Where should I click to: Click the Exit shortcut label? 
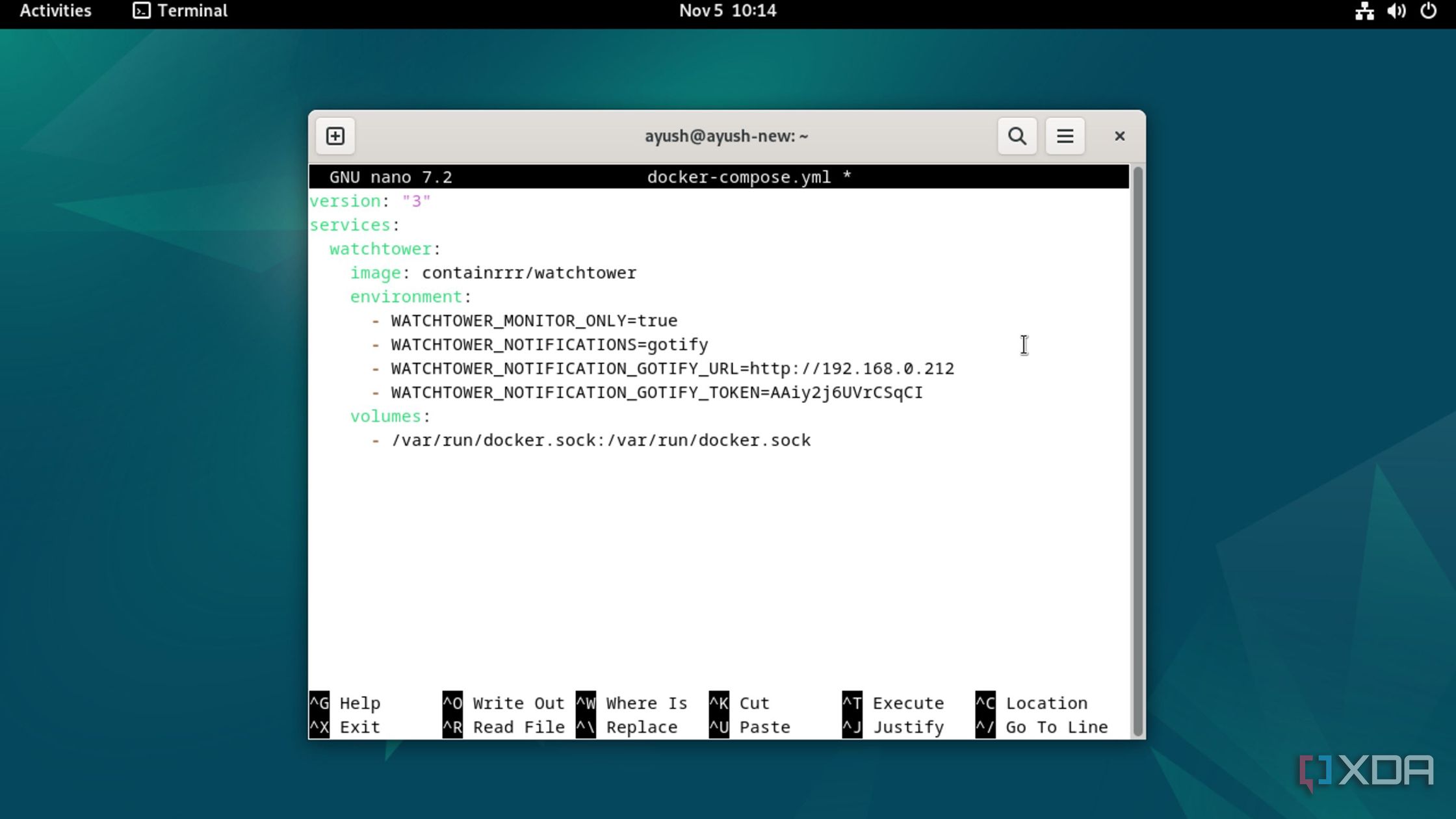point(359,727)
